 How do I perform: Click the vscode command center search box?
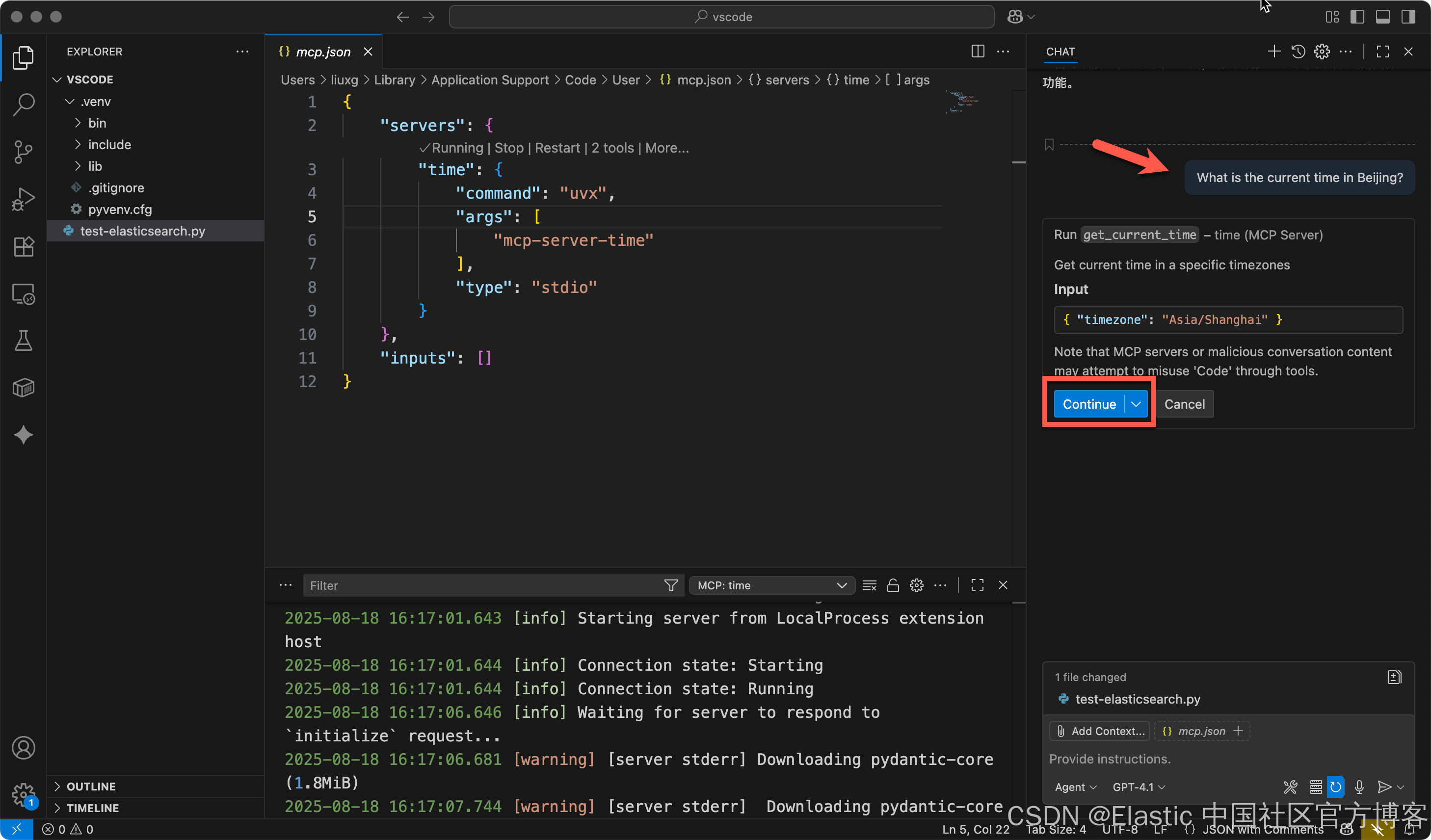click(x=722, y=17)
